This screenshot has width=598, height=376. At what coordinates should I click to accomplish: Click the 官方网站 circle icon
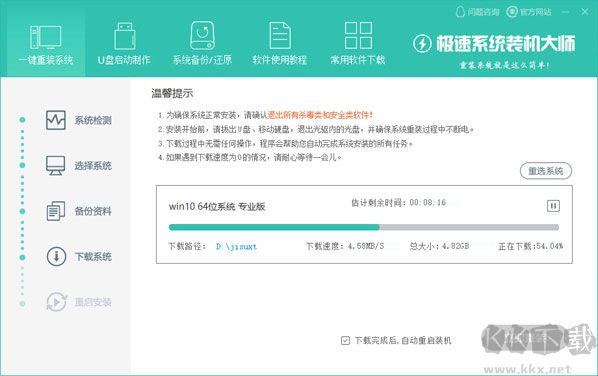pyautogui.click(x=512, y=12)
